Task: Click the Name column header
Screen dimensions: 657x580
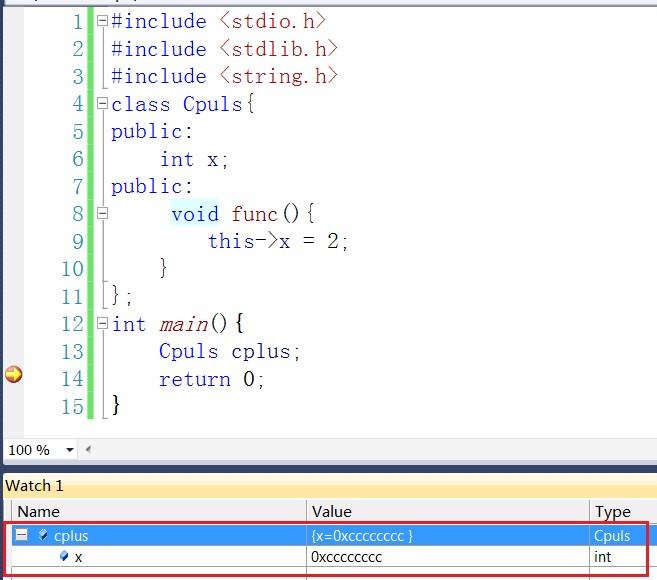Action: click(159, 512)
